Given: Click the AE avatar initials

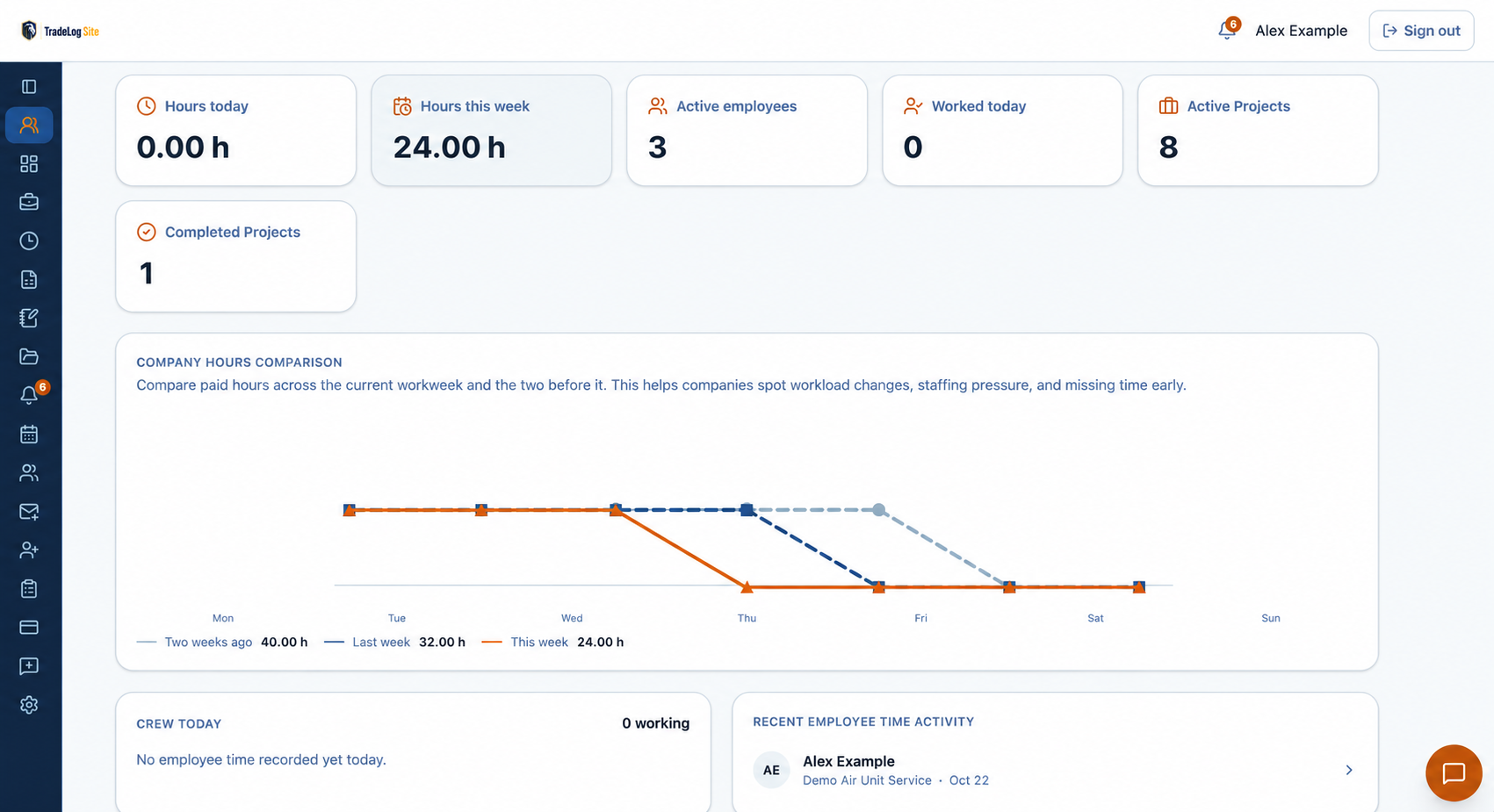Looking at the screenshot, I should point(771,770).
